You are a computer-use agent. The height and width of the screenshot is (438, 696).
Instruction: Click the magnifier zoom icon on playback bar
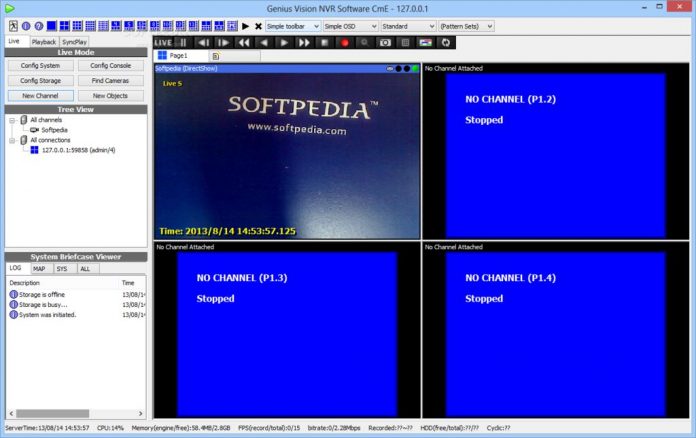coord(364,43)
